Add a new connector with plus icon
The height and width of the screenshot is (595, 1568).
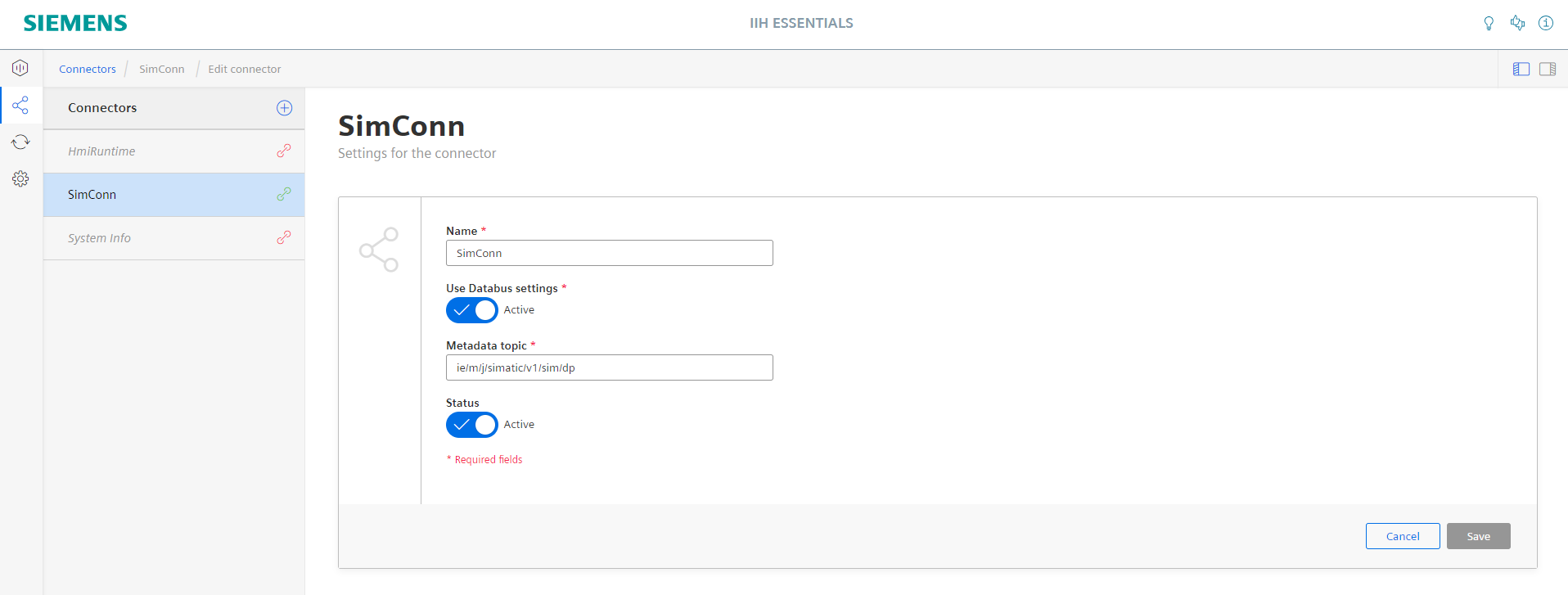click(285, 108)
